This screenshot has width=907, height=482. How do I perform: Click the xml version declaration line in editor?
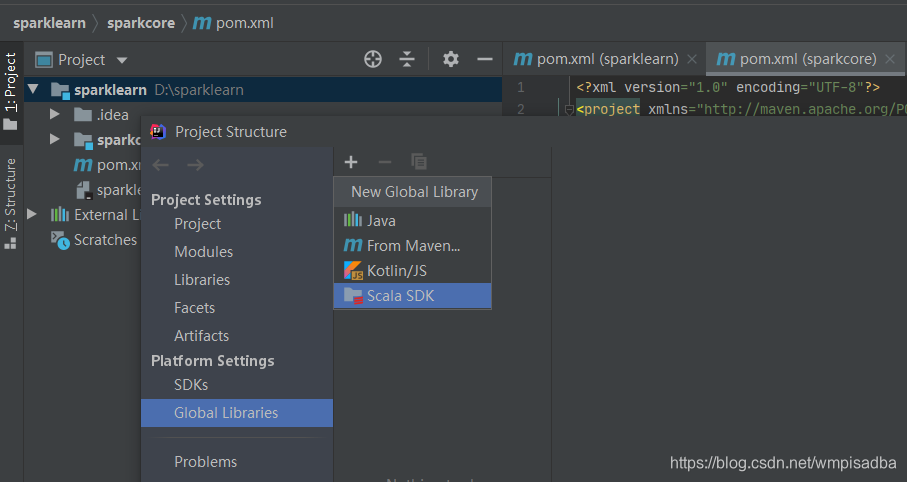pyautogui.click(x=728, y=87)
